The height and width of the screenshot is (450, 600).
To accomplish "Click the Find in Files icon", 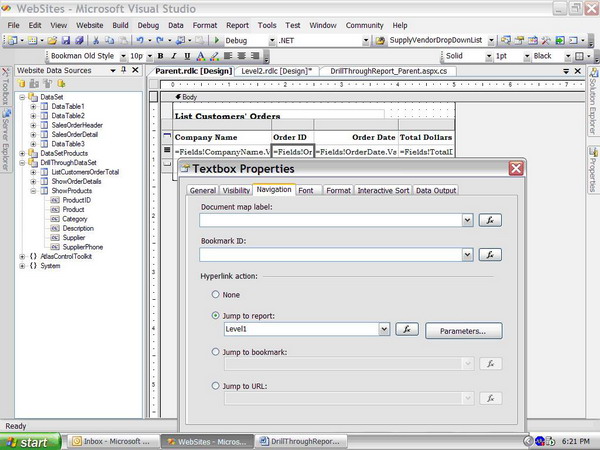I will (x=380, y=40).
